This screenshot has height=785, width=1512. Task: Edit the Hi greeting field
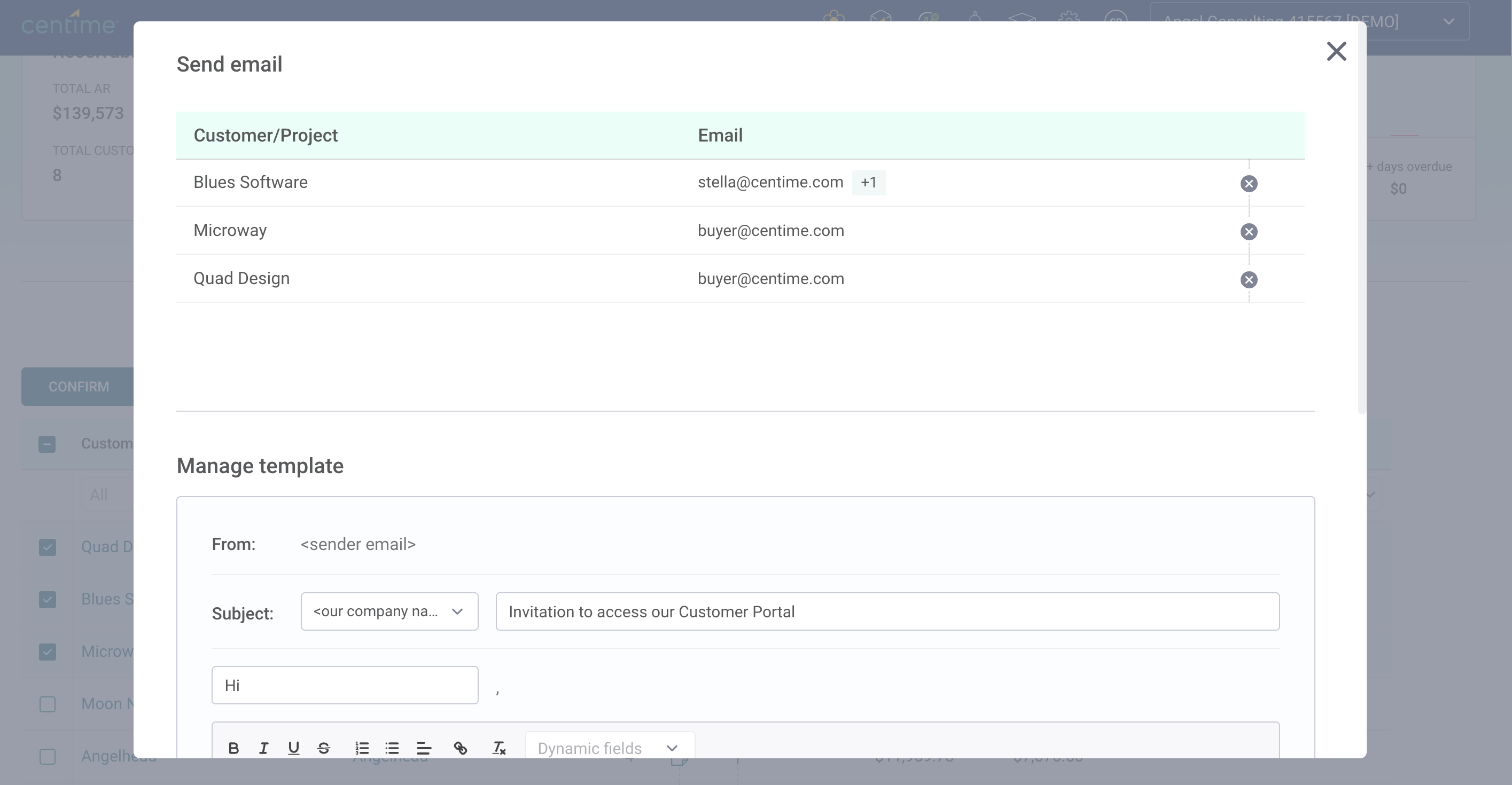coord(345,685)
